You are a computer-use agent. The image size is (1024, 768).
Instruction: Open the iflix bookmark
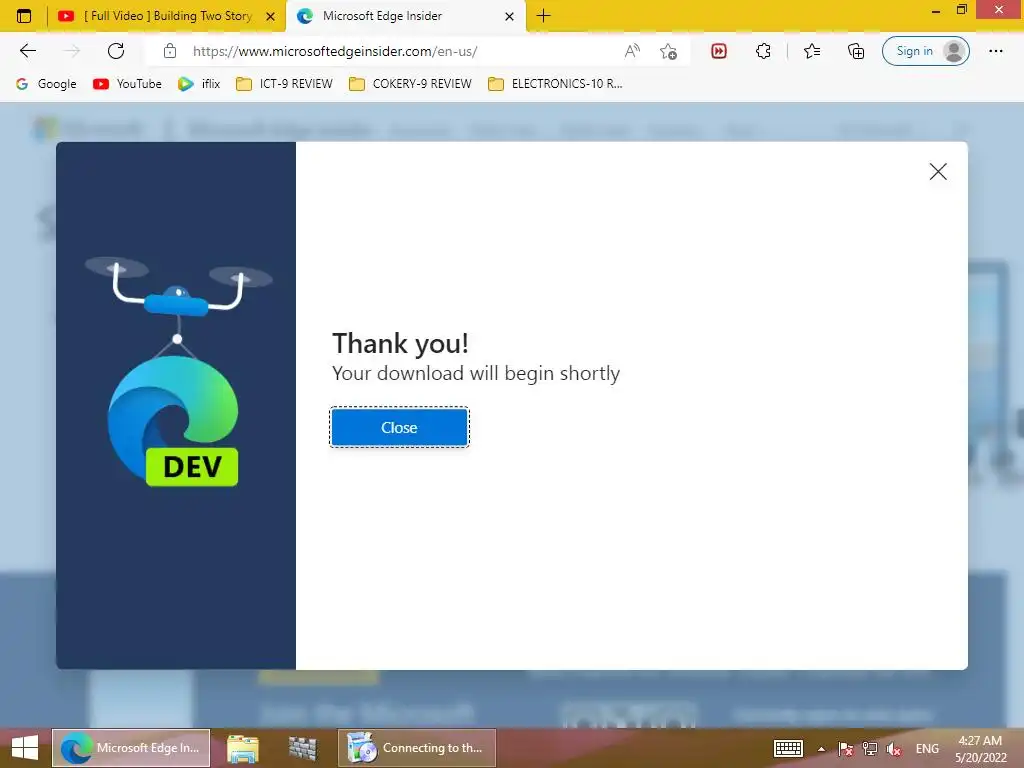[x=199, y=84]
